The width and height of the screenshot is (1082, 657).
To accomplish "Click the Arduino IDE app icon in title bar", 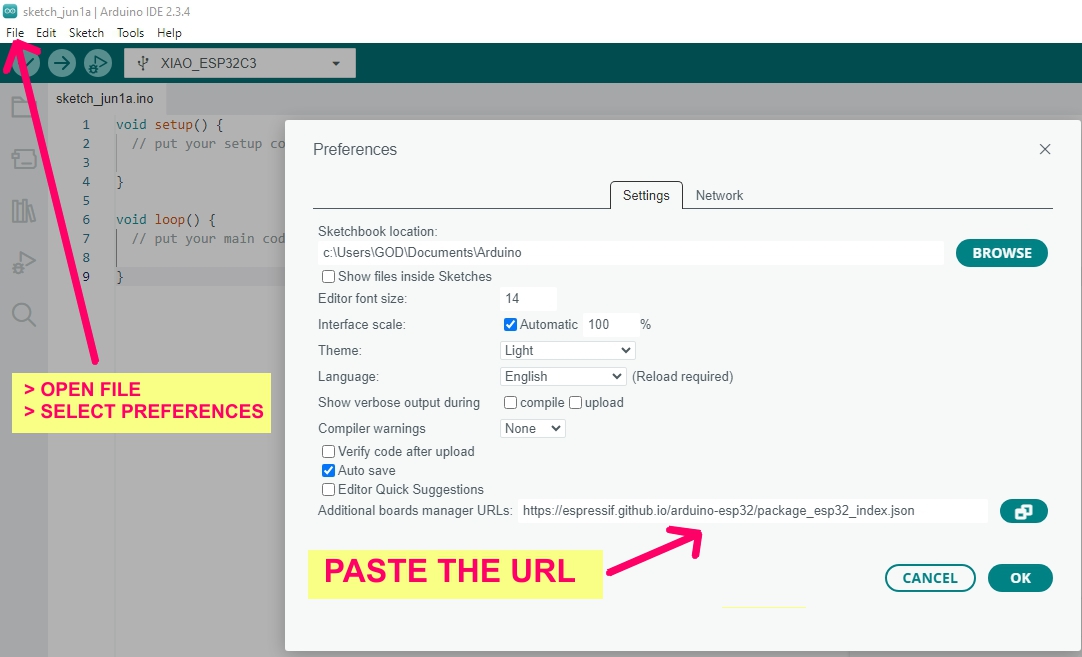I will pos(10,12).
